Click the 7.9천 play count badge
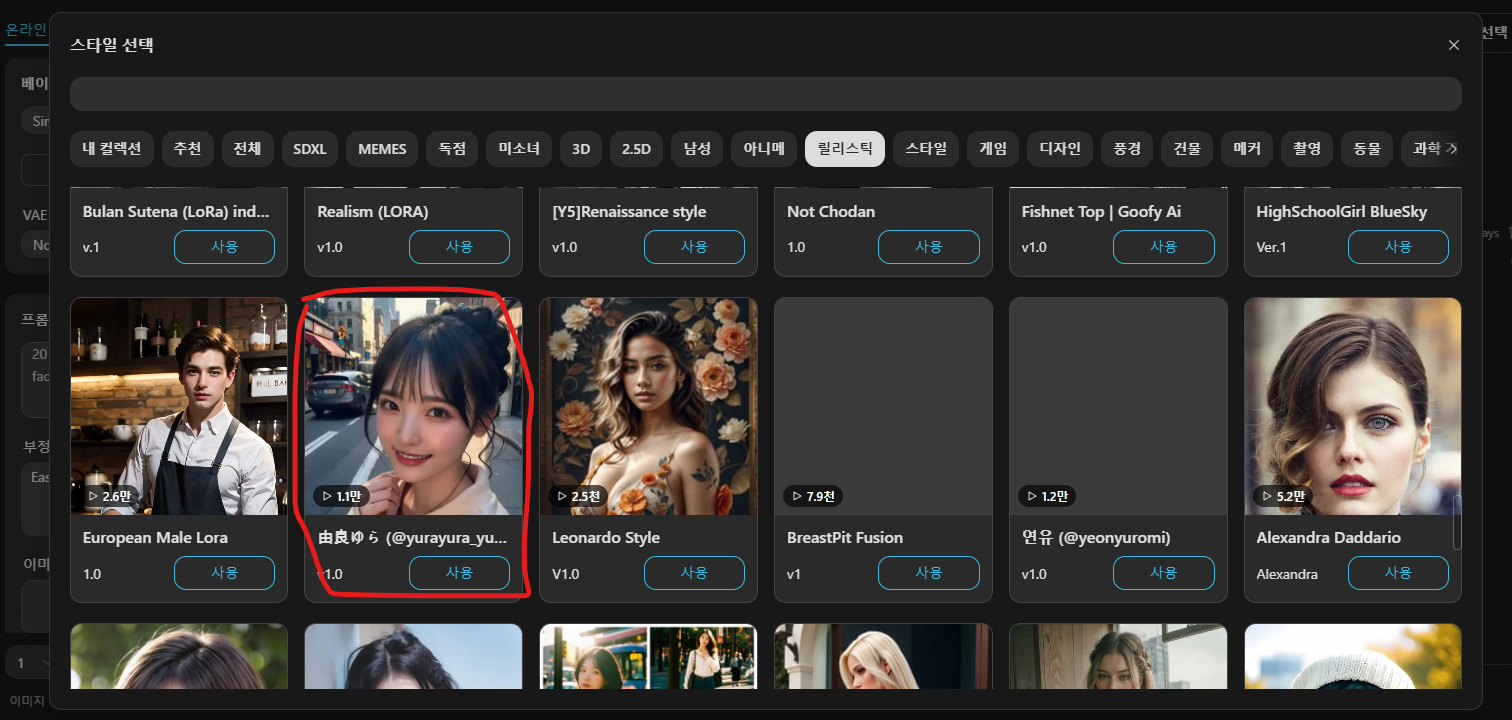Screen dimensions: 1512x720 814,496
